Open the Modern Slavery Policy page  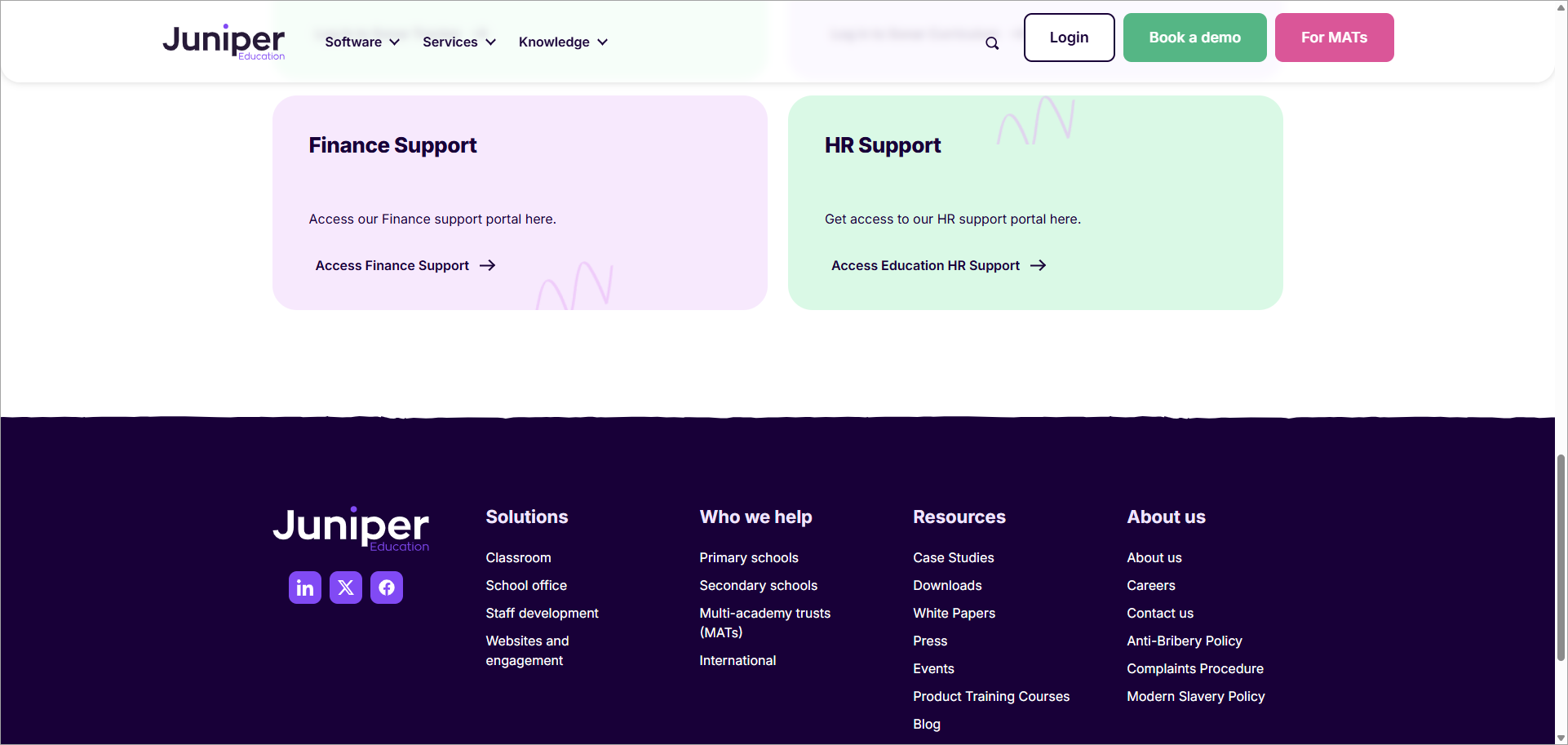click(1195, 696)
